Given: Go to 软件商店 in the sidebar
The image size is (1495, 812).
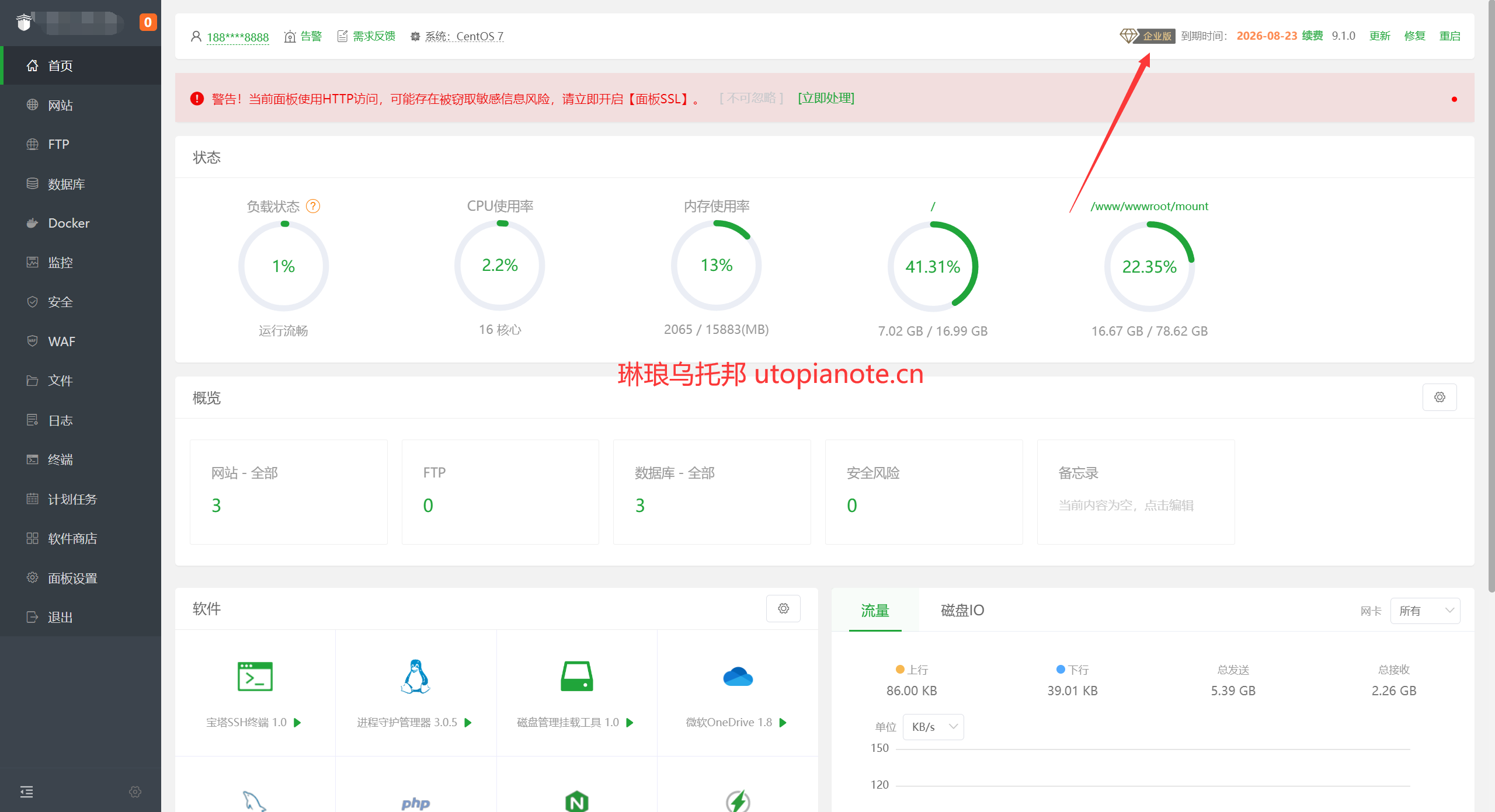Looking at the screenshot, I should [x=72, y=538].
